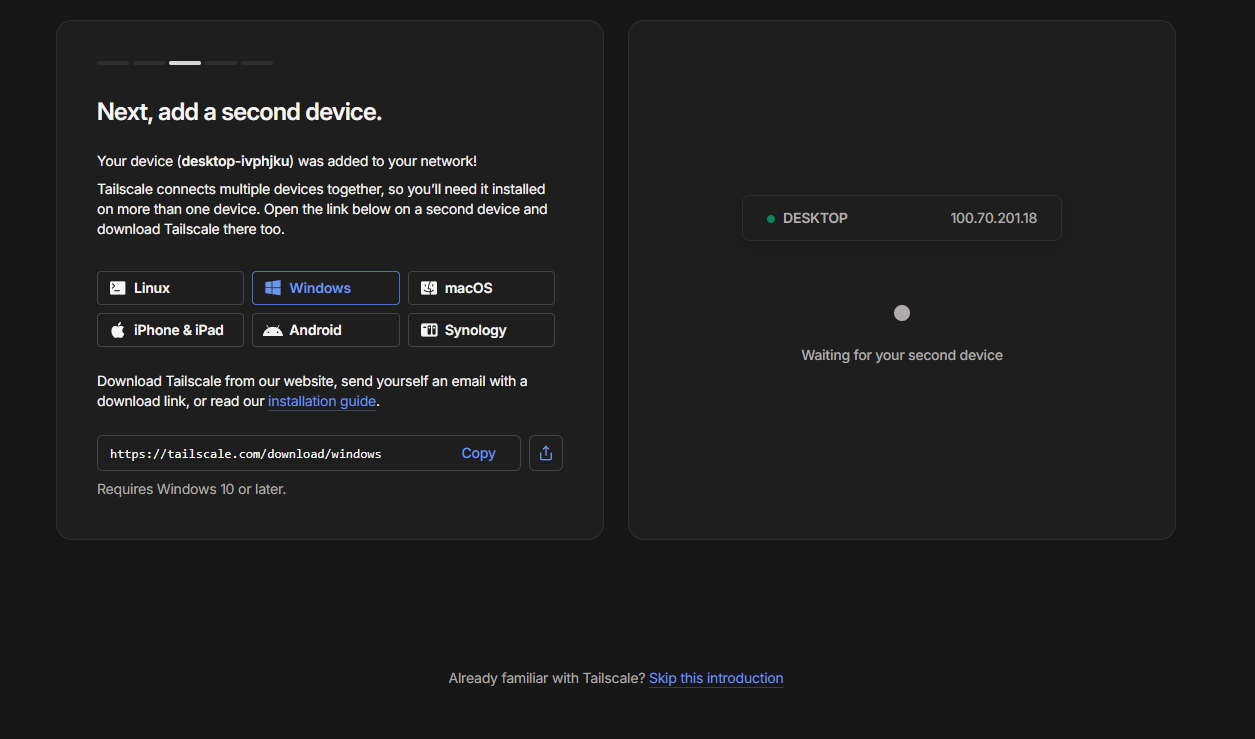Click the Apple logo for iPhone & iPad
This screenshot has width=1255, height=739.
[x=118, y=330]
